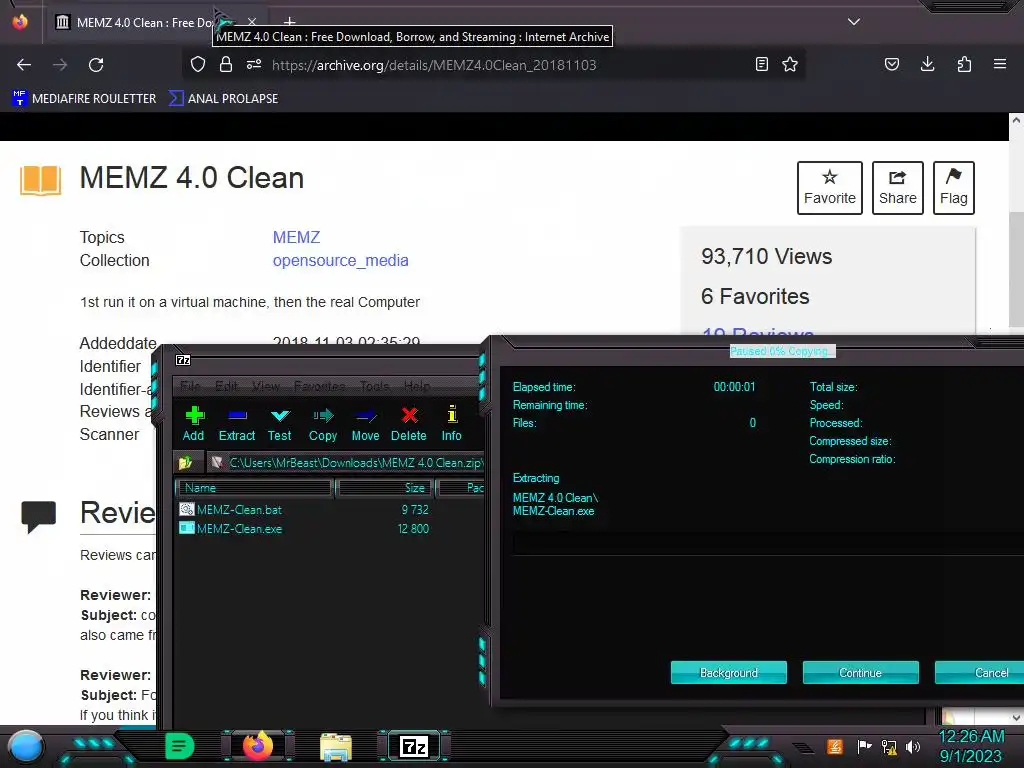Click the taskbar clock showing 12:26 AM
This screenshot has width=1024, height=768.
[971, 746]
